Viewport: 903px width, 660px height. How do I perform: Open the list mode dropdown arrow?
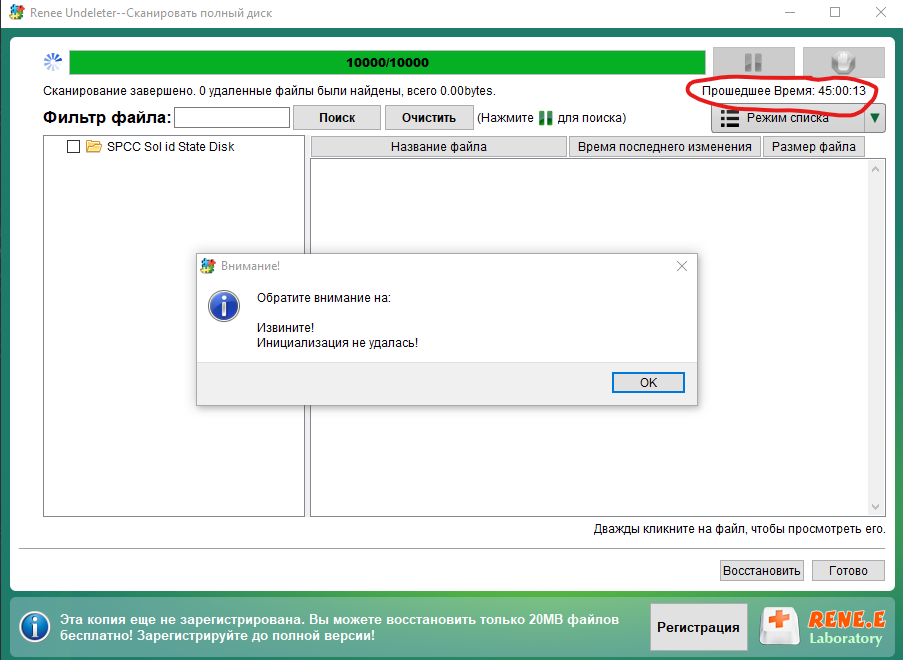[875, 118]
